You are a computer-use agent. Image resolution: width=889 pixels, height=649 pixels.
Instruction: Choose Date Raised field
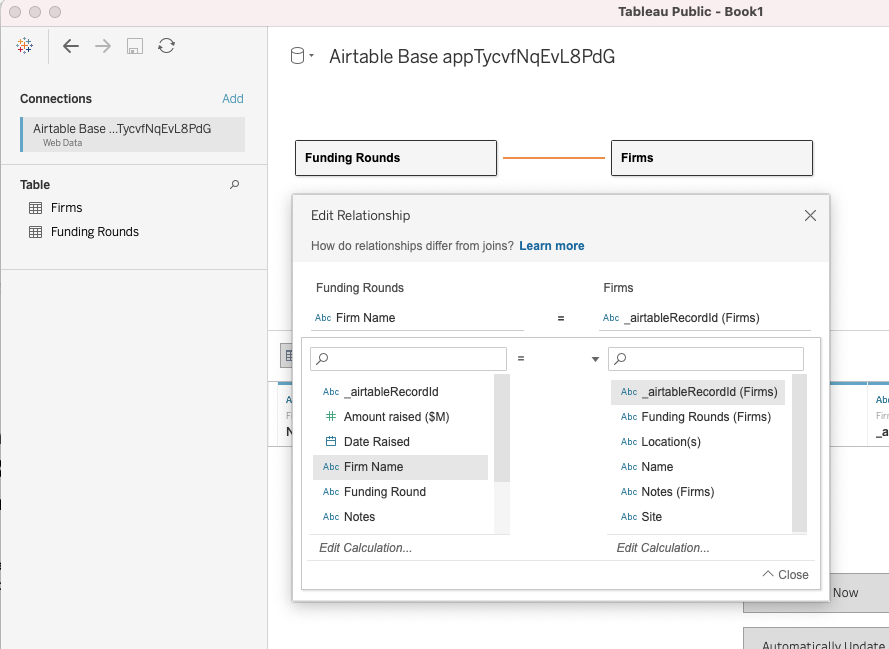pos(400,442)
